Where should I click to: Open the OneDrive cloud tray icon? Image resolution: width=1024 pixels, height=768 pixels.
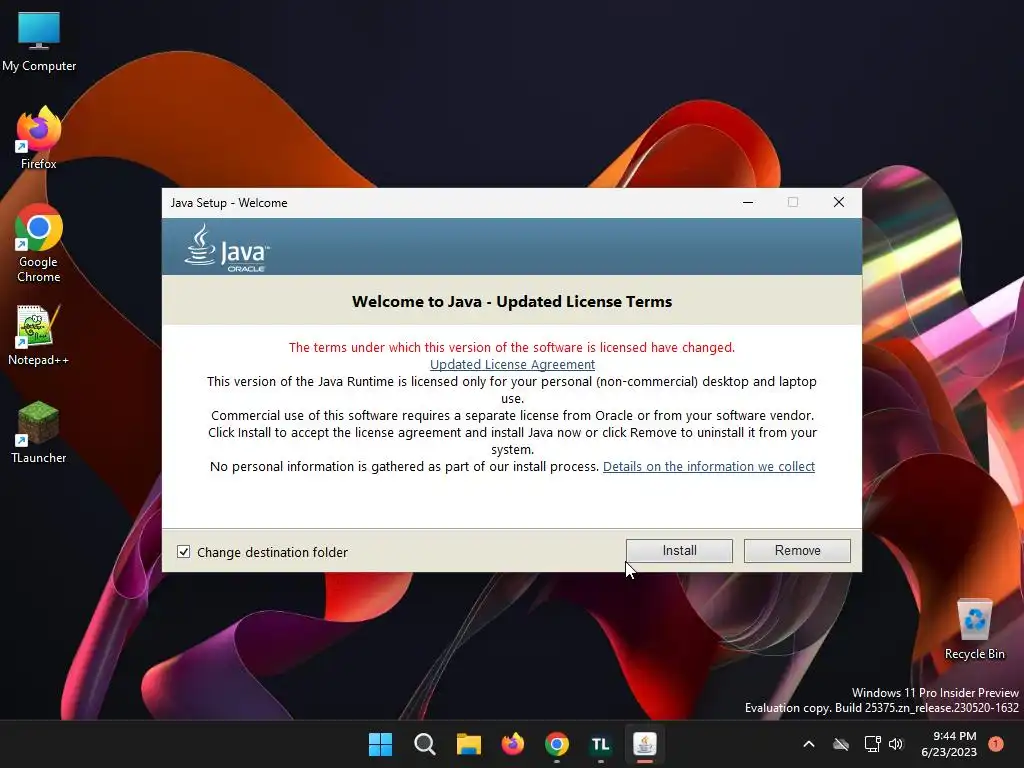841,744
